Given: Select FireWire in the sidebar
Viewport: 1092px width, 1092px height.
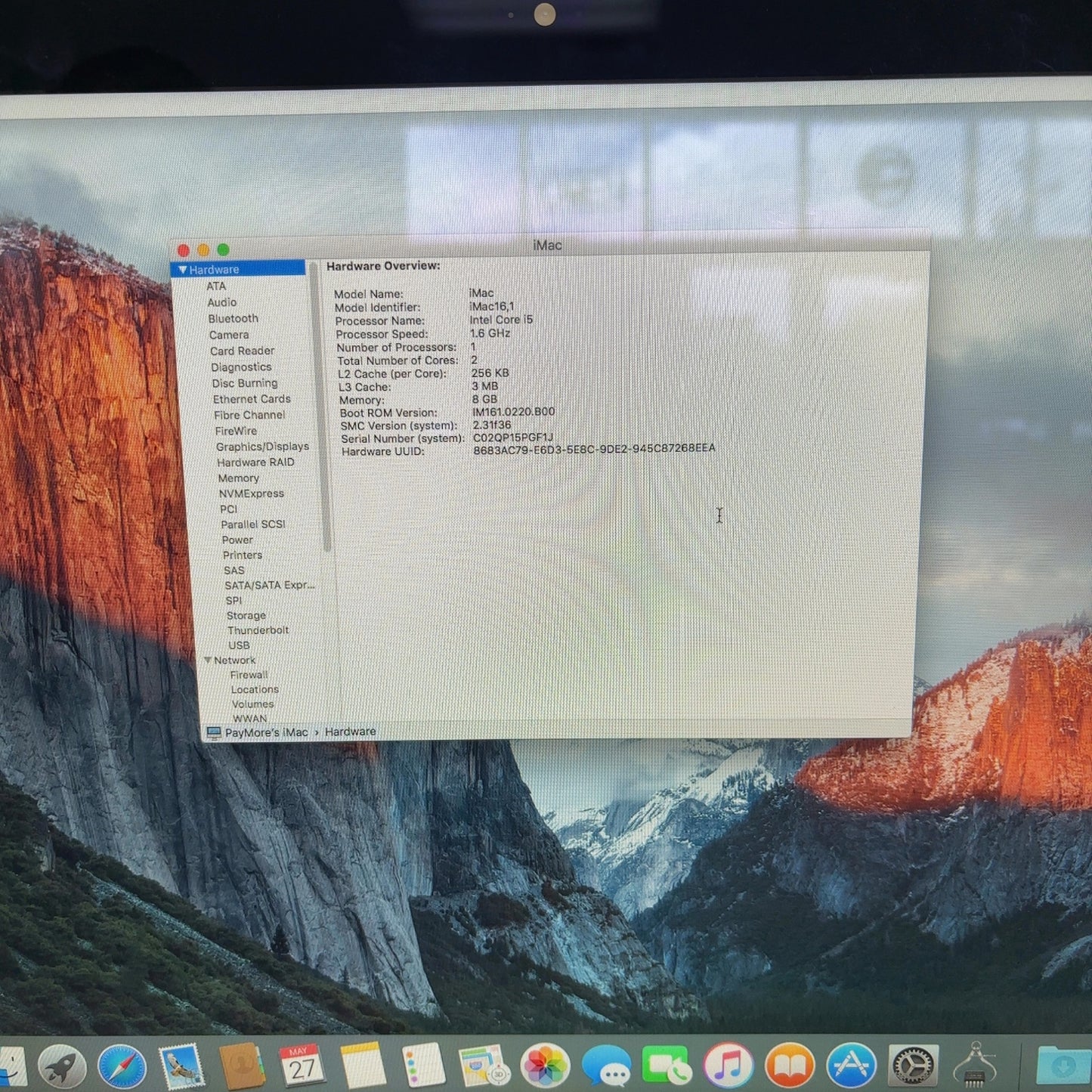Looking at the screenshot, I should 236,431.
